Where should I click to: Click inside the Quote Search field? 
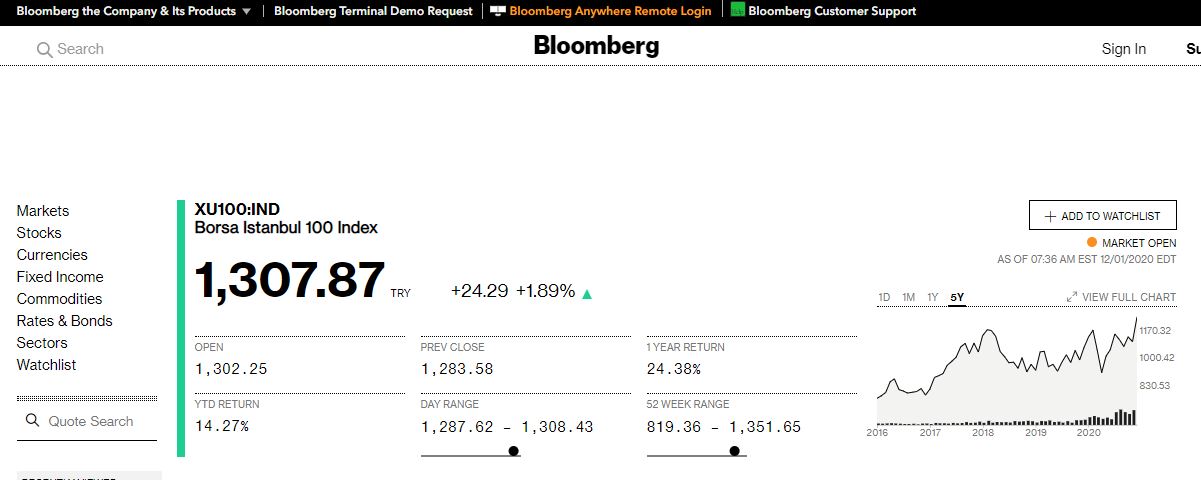[x=87, y=421]
